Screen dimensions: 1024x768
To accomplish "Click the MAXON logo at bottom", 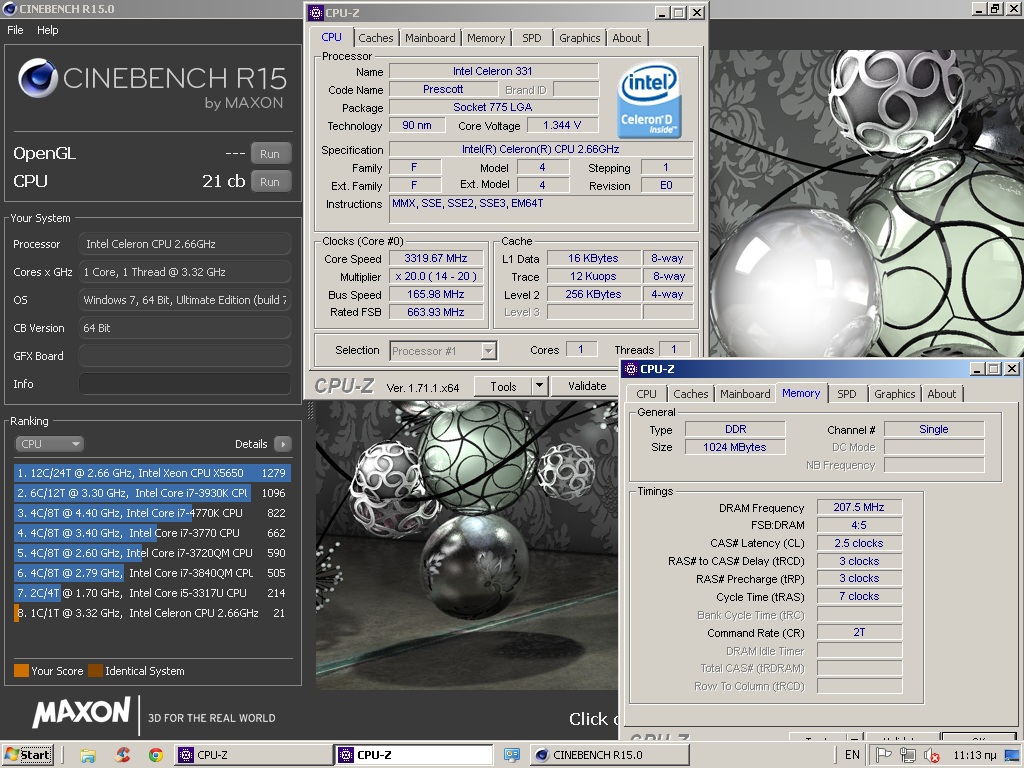I will click(x=82, y=712).
